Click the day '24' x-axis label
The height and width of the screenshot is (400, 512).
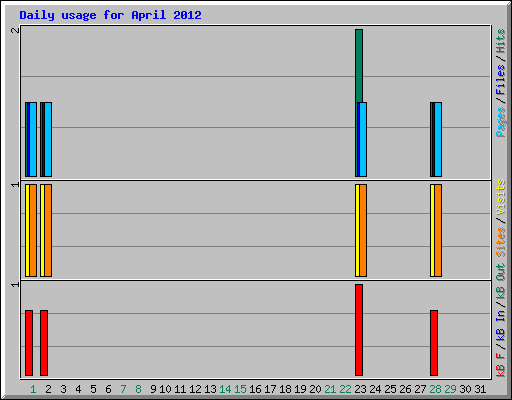click(x=375, y=389)
